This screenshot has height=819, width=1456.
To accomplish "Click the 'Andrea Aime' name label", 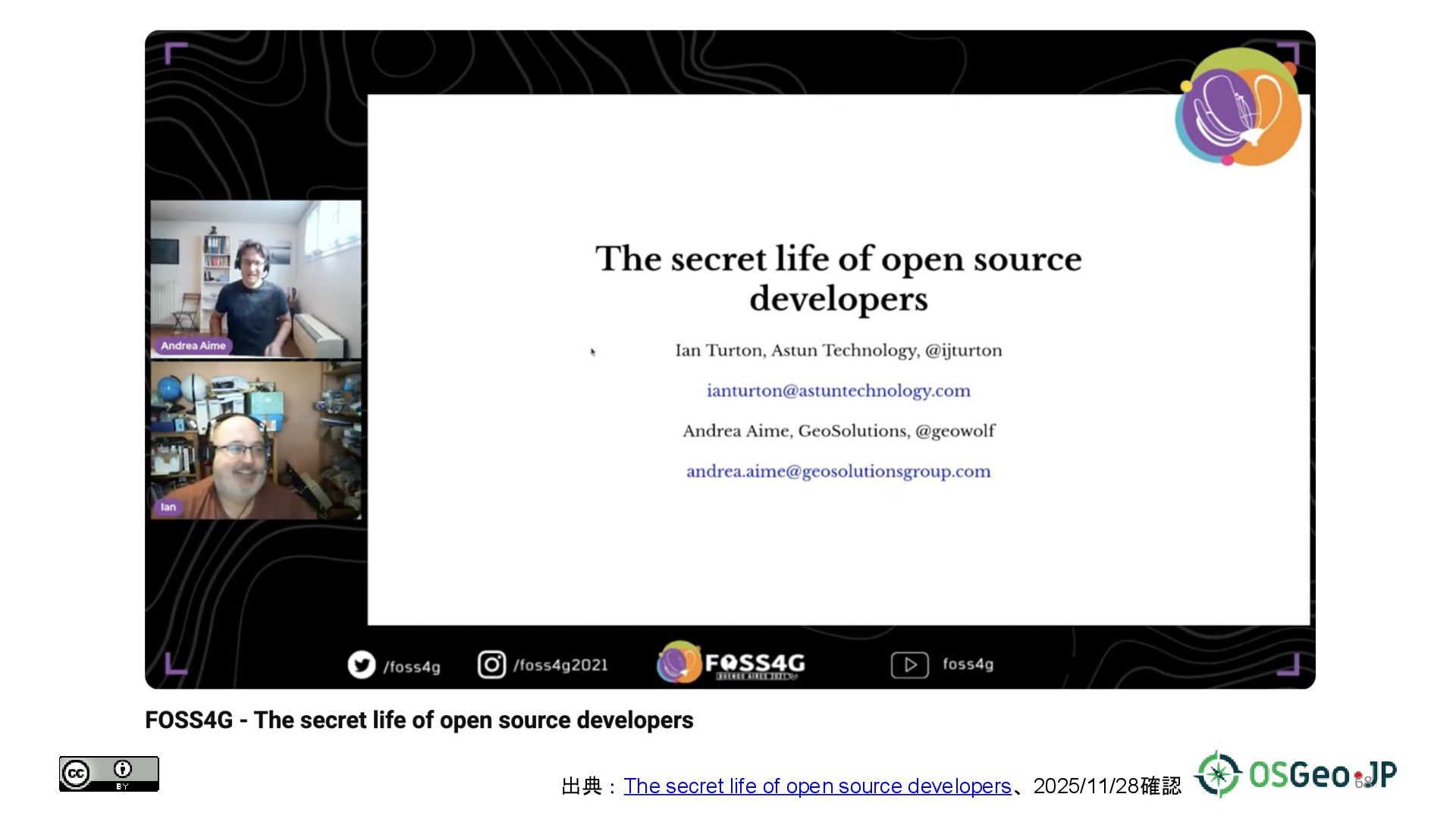I will 193,346.
